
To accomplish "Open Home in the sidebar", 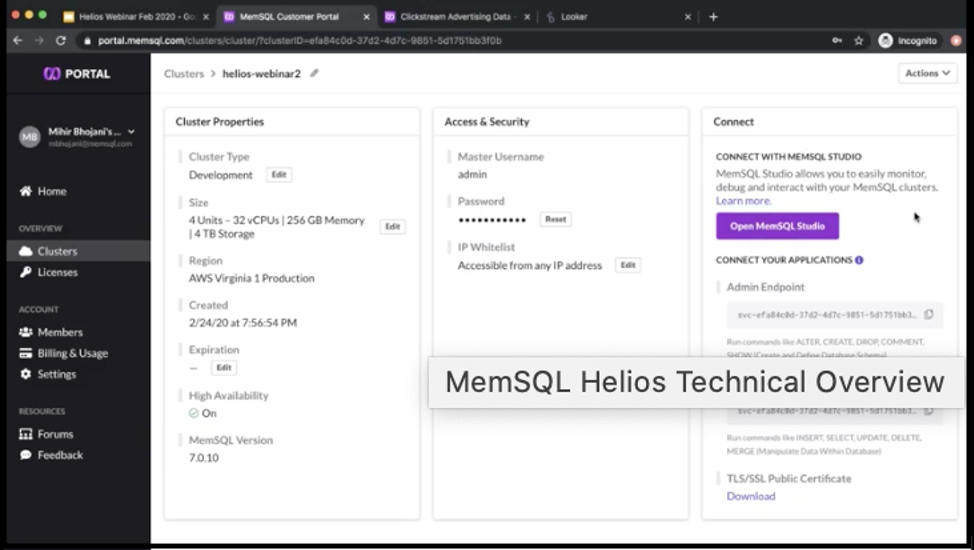I will (52, 191).
